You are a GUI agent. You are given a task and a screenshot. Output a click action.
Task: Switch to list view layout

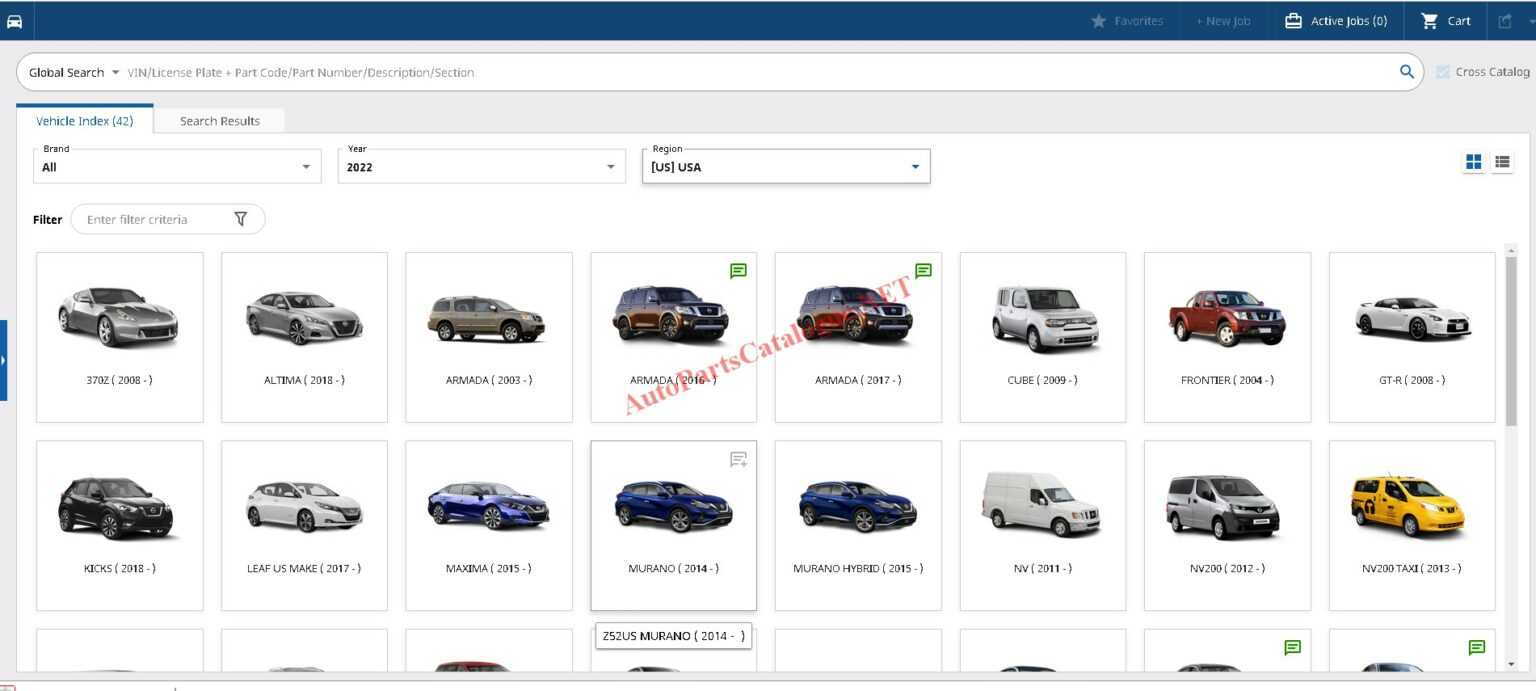click(x=1502, y=162)
